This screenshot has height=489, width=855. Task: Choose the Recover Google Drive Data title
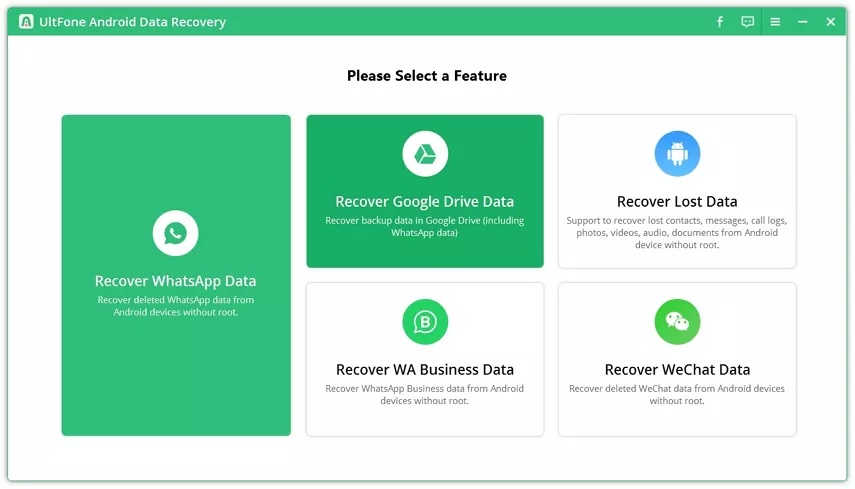pyautogui.click(x=424, y=202)
